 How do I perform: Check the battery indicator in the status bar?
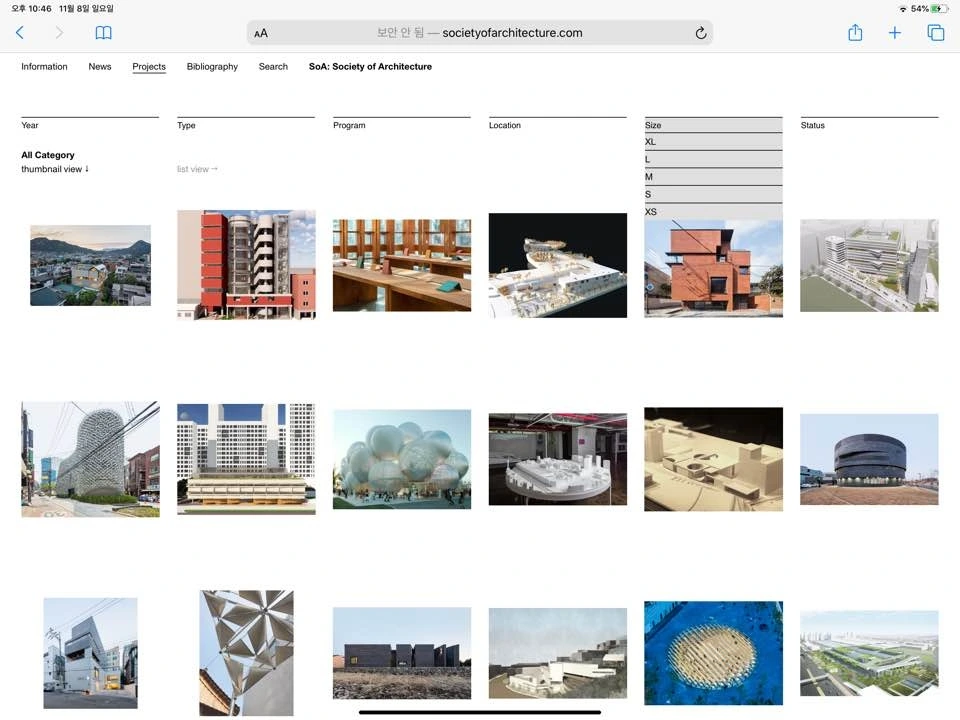[x=939, y=9]
